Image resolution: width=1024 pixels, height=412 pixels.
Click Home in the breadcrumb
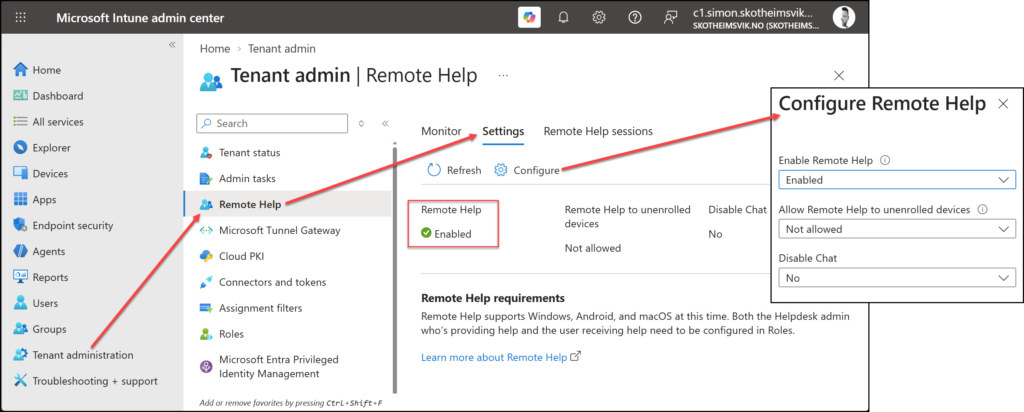pos(215,48)
